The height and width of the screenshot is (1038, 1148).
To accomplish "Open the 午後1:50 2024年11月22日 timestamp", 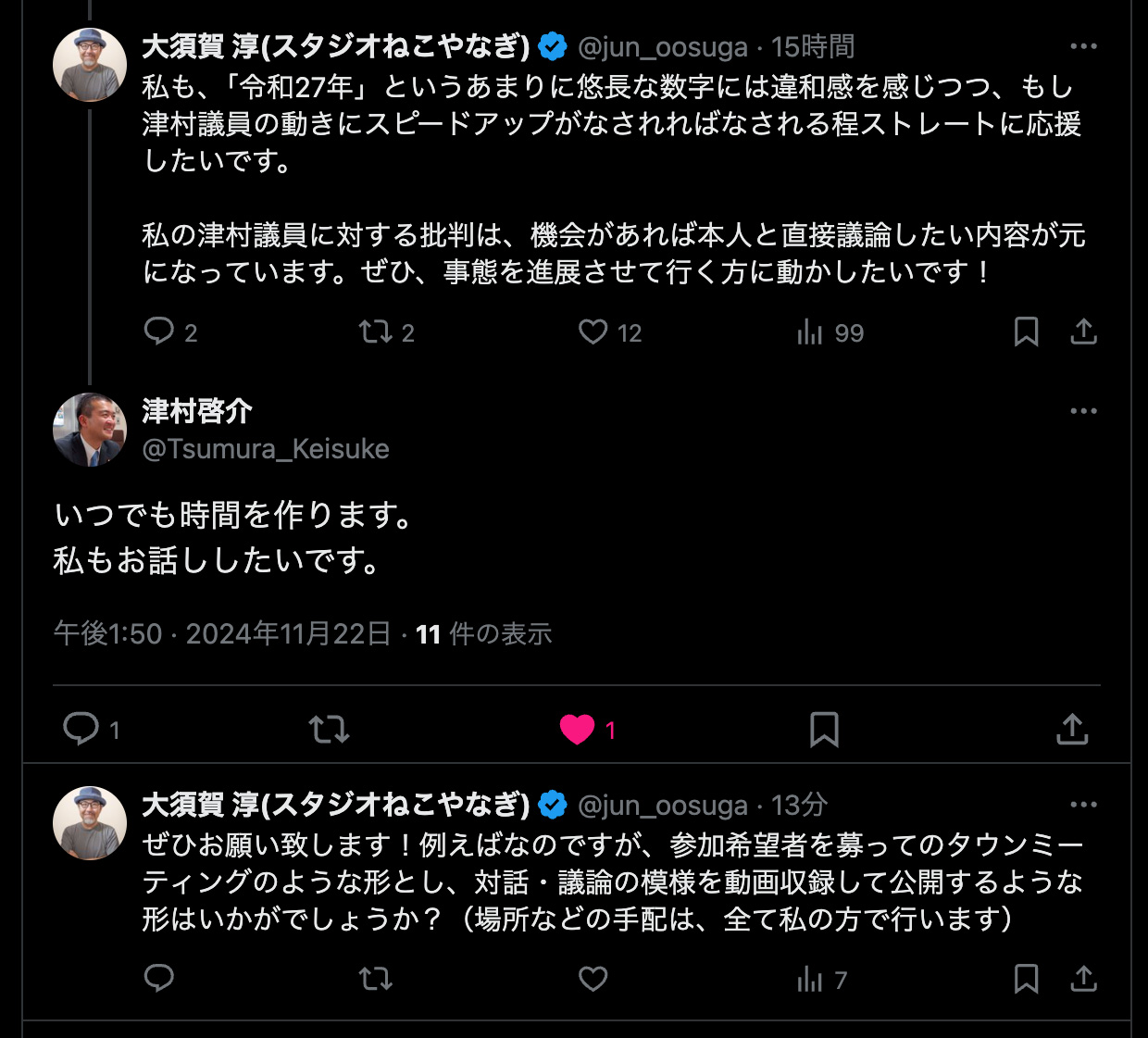I will [x=222, y=634].
